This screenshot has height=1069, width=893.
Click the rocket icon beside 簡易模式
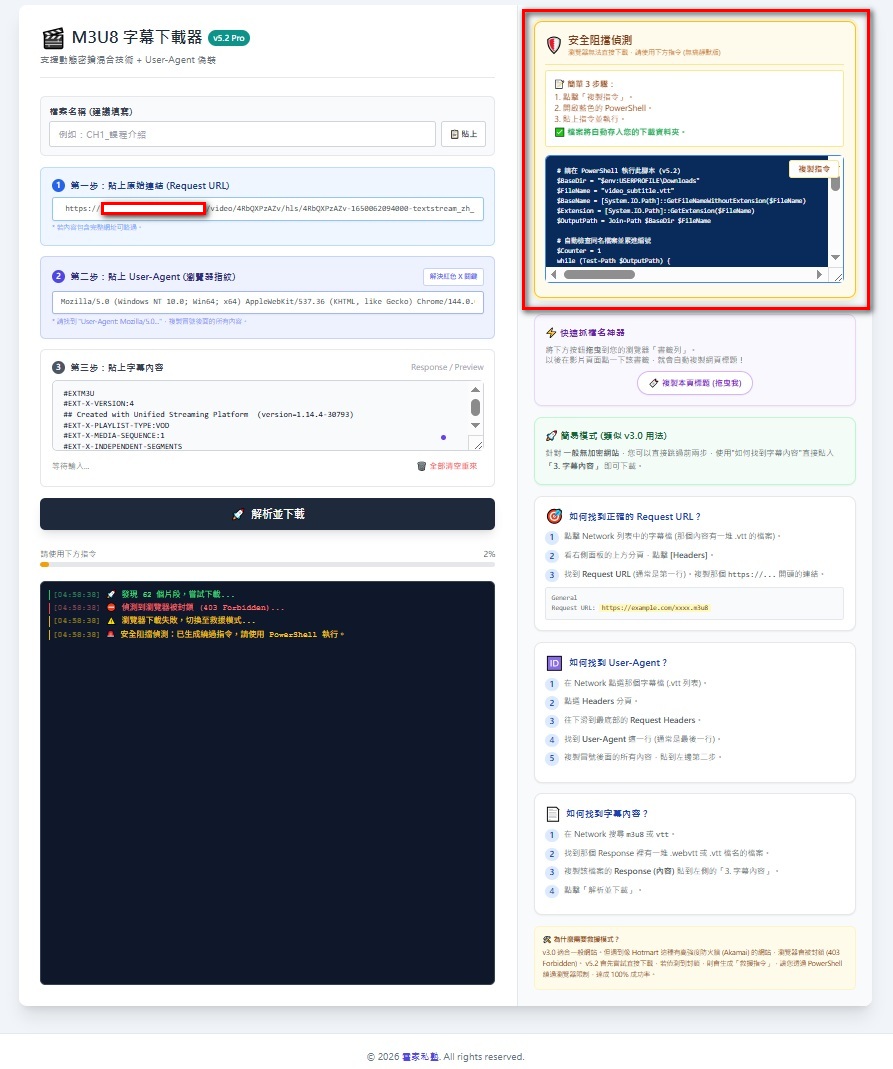[551, 436]
